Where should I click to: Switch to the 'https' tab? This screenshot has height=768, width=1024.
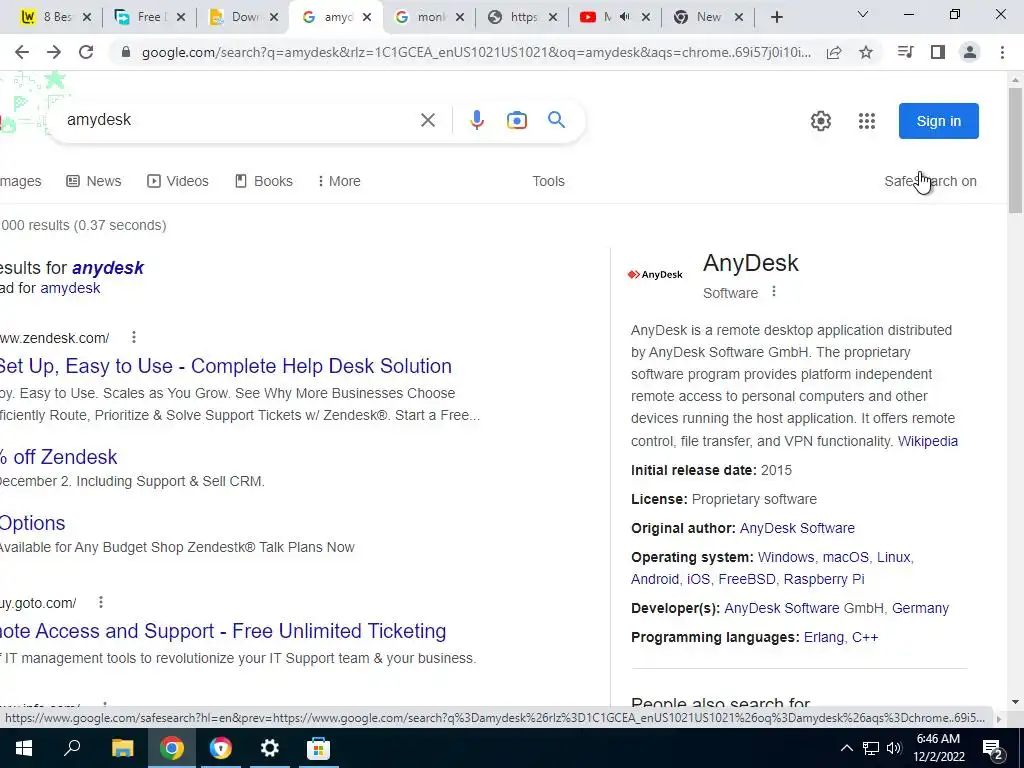pos(522,17)
